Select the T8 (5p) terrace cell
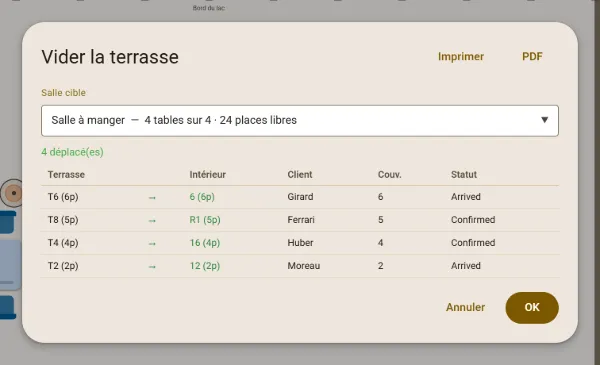The image size is (600, 365). click(x=63, y=220)
